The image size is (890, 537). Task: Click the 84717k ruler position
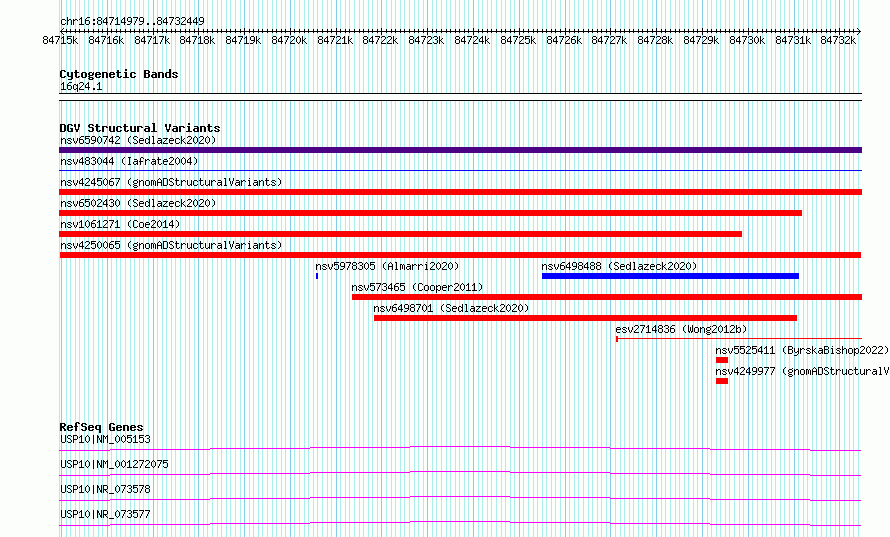(x=152, y=40)
